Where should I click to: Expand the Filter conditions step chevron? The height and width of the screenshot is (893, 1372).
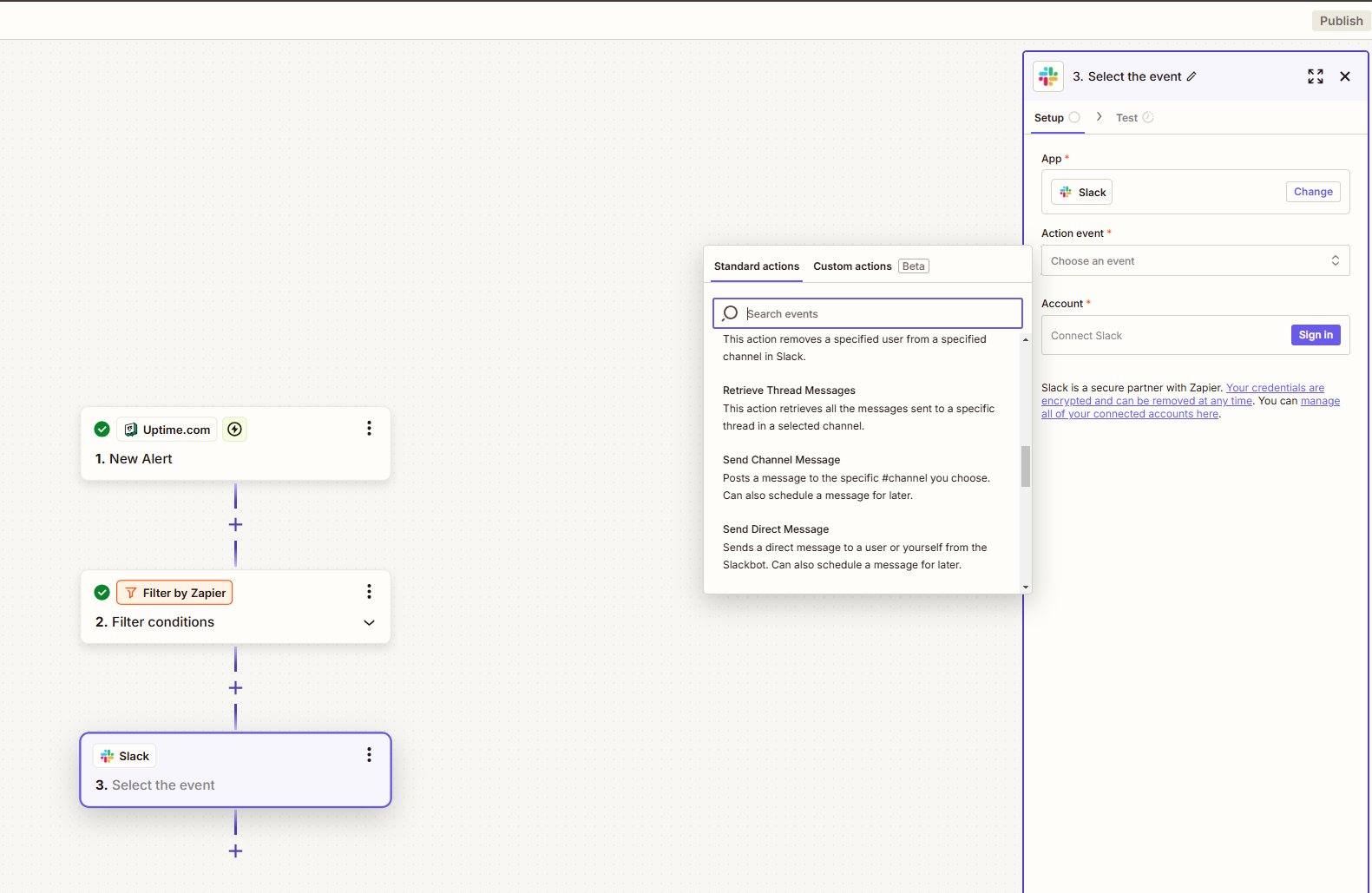click(369, 622)
